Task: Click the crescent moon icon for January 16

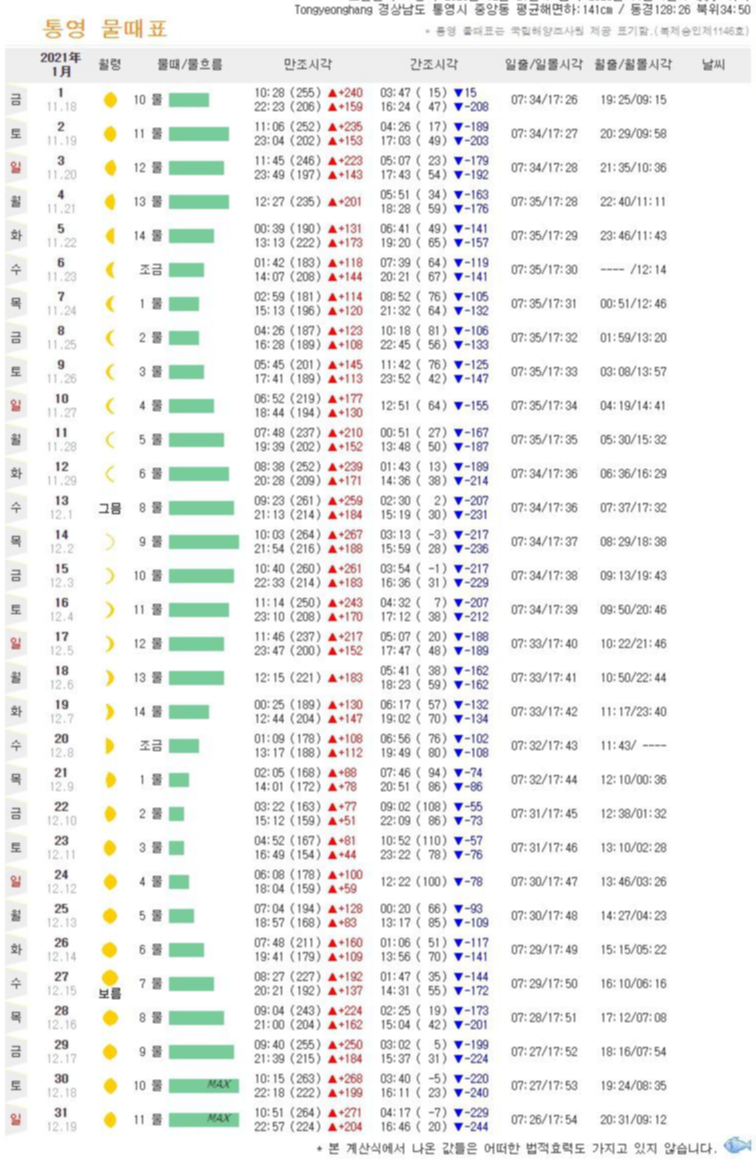Action: [110, 610]
